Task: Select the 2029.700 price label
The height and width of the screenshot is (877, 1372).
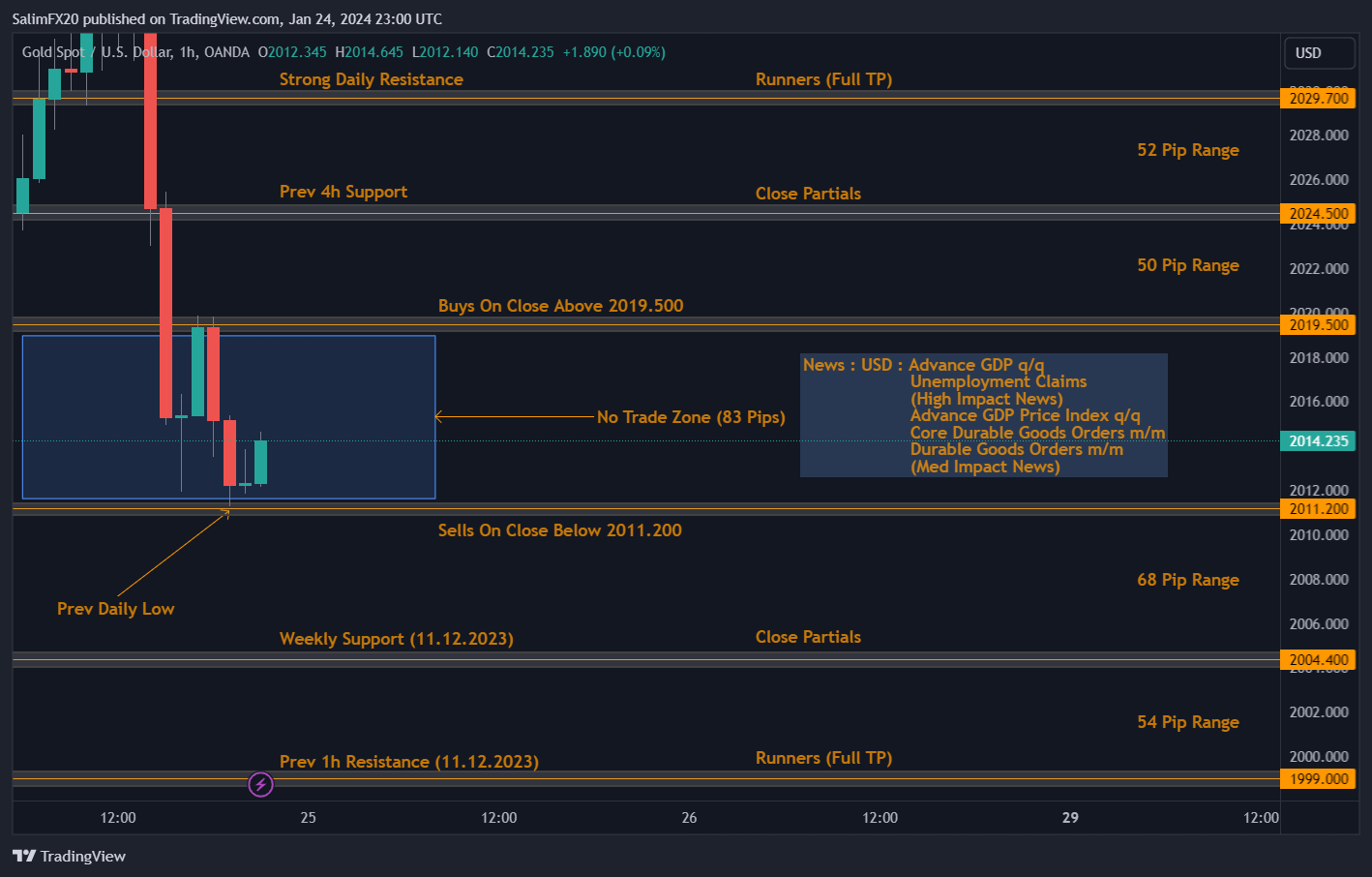Action: pos(1318,99)
